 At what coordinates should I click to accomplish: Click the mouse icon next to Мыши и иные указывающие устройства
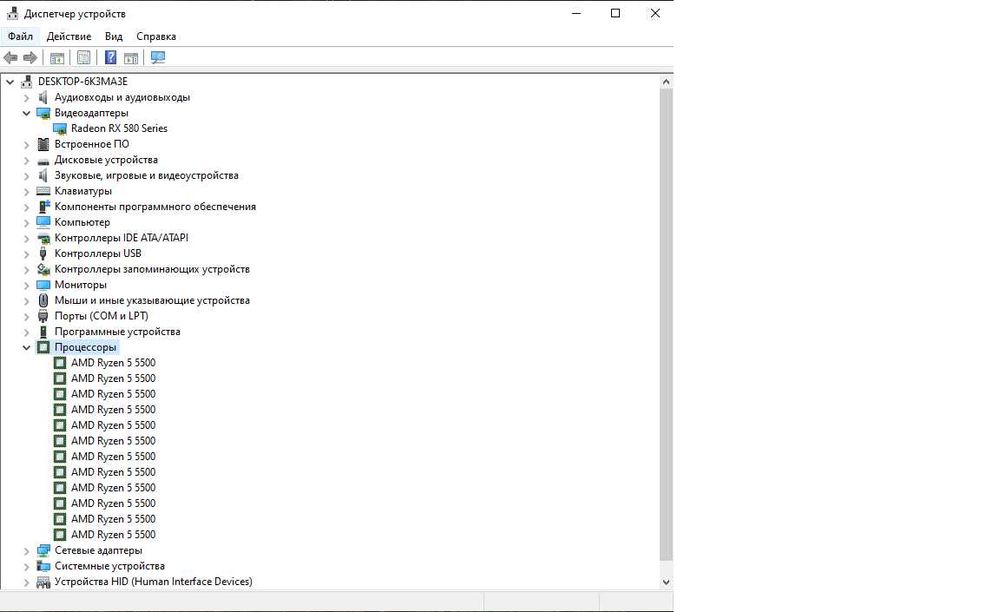coord(43,300)
